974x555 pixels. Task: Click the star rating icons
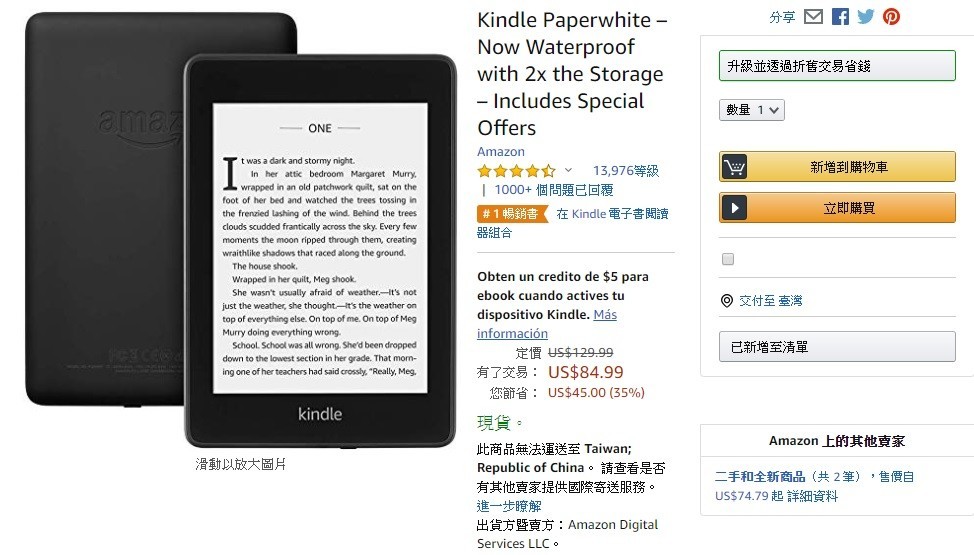[516, 170]
